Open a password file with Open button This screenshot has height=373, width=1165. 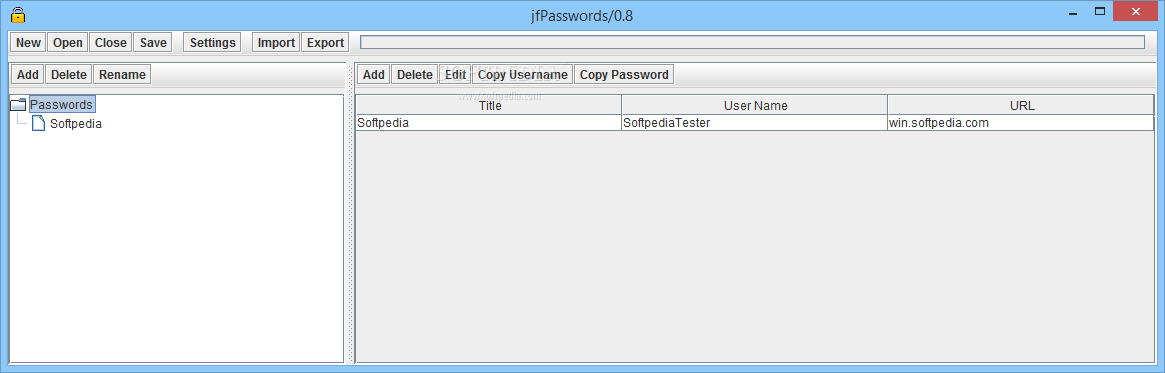pyautogui.click(x=68, y=42)
